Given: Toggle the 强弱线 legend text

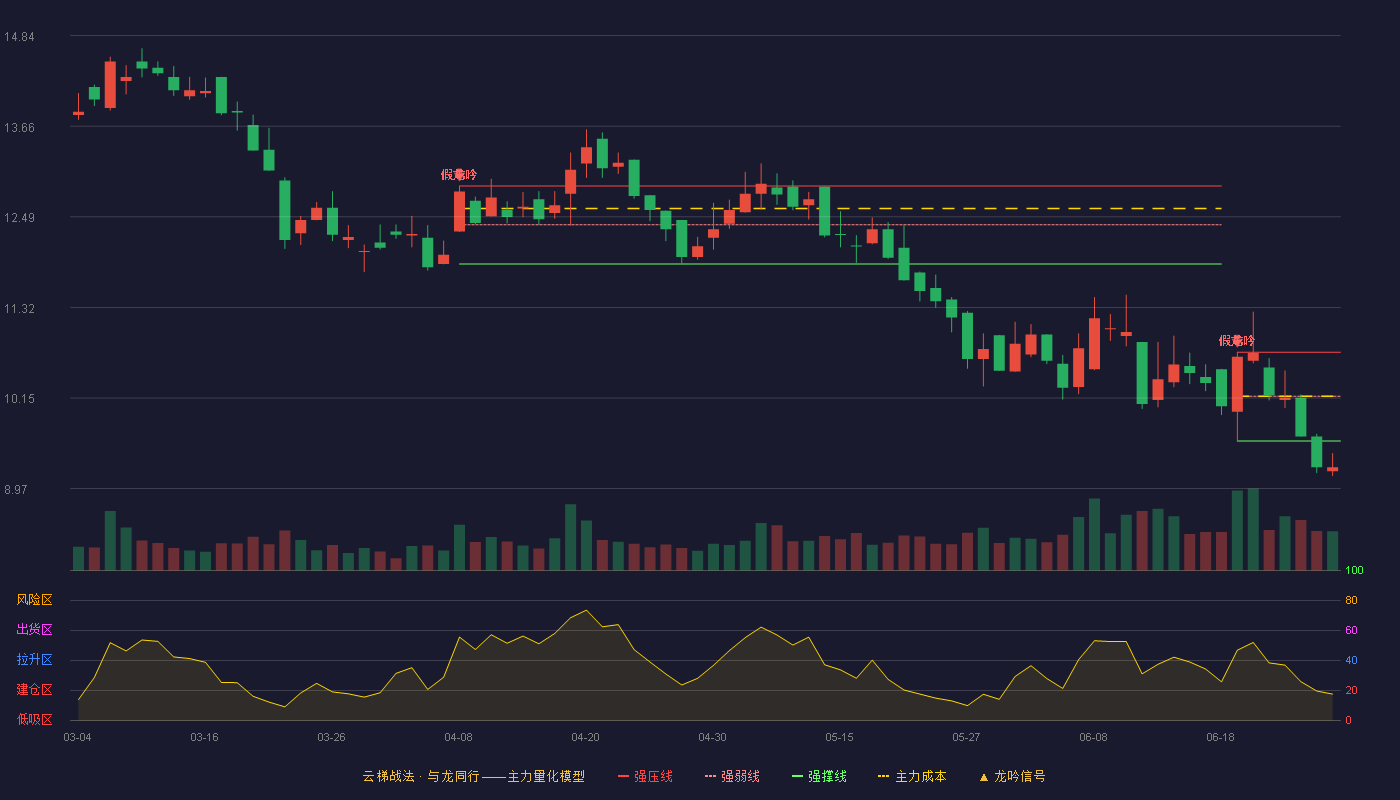Looking at the screenshot, I should click(740, 777).
